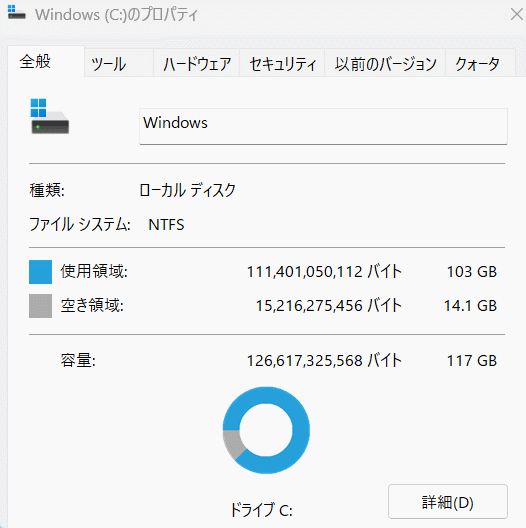The width and height of the screenshot is (526, 528).
Task: Go to the 以前のバージョン tab
Action: coord(385,63)
